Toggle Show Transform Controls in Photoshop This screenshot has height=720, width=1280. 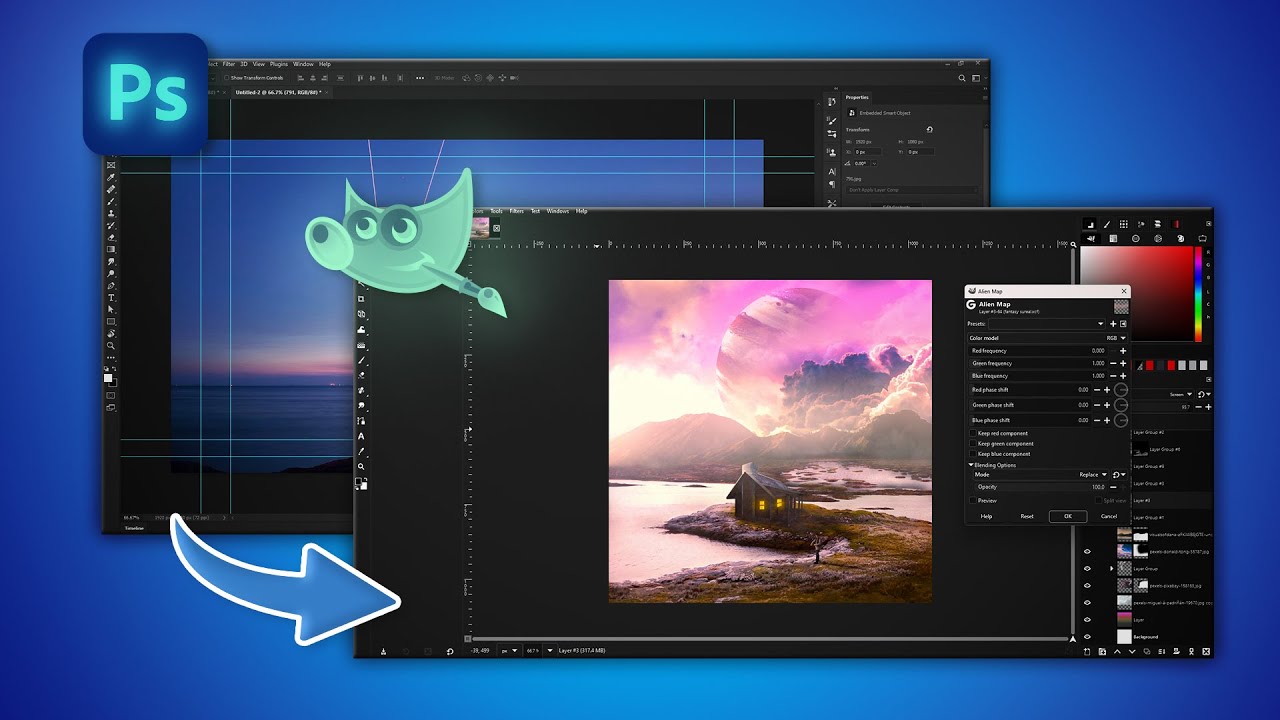pyautogui.click(x=226, y=78)
